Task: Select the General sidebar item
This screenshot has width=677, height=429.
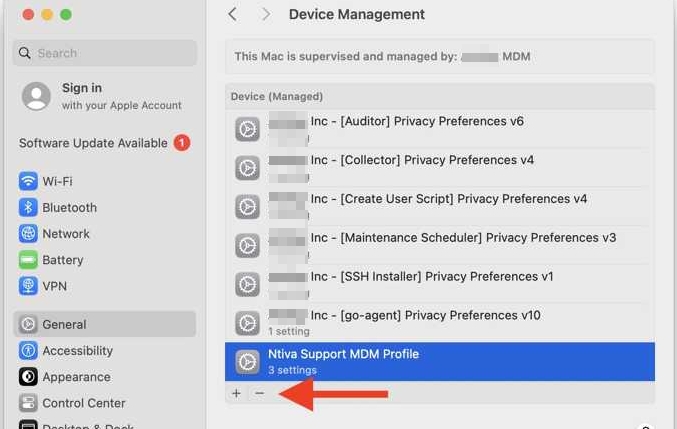Action: click(104, 324)
